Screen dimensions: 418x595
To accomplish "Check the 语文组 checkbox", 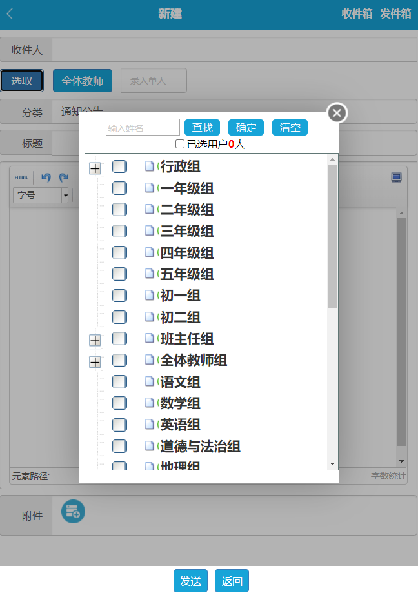I will pyautogui.click(x=119, y=381).
